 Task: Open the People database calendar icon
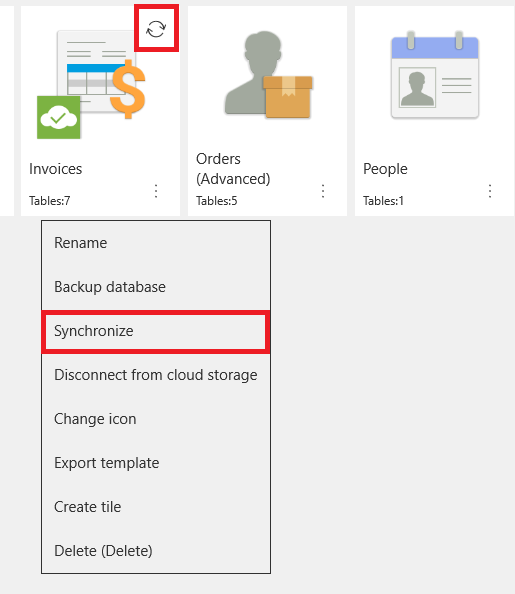click(x=435, y=75)
